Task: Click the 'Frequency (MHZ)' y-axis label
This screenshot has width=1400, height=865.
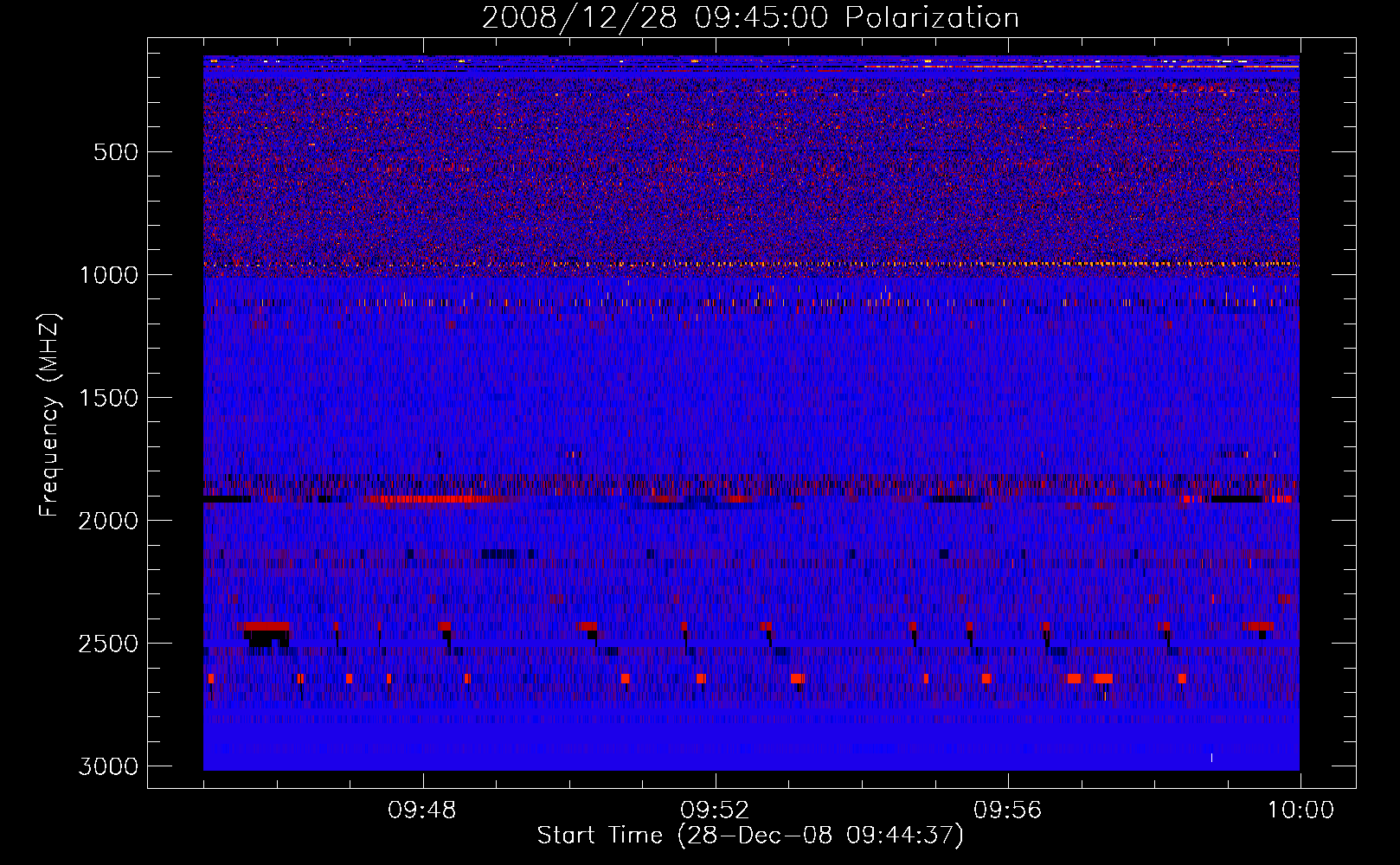Action: click(x=49, y=415)
